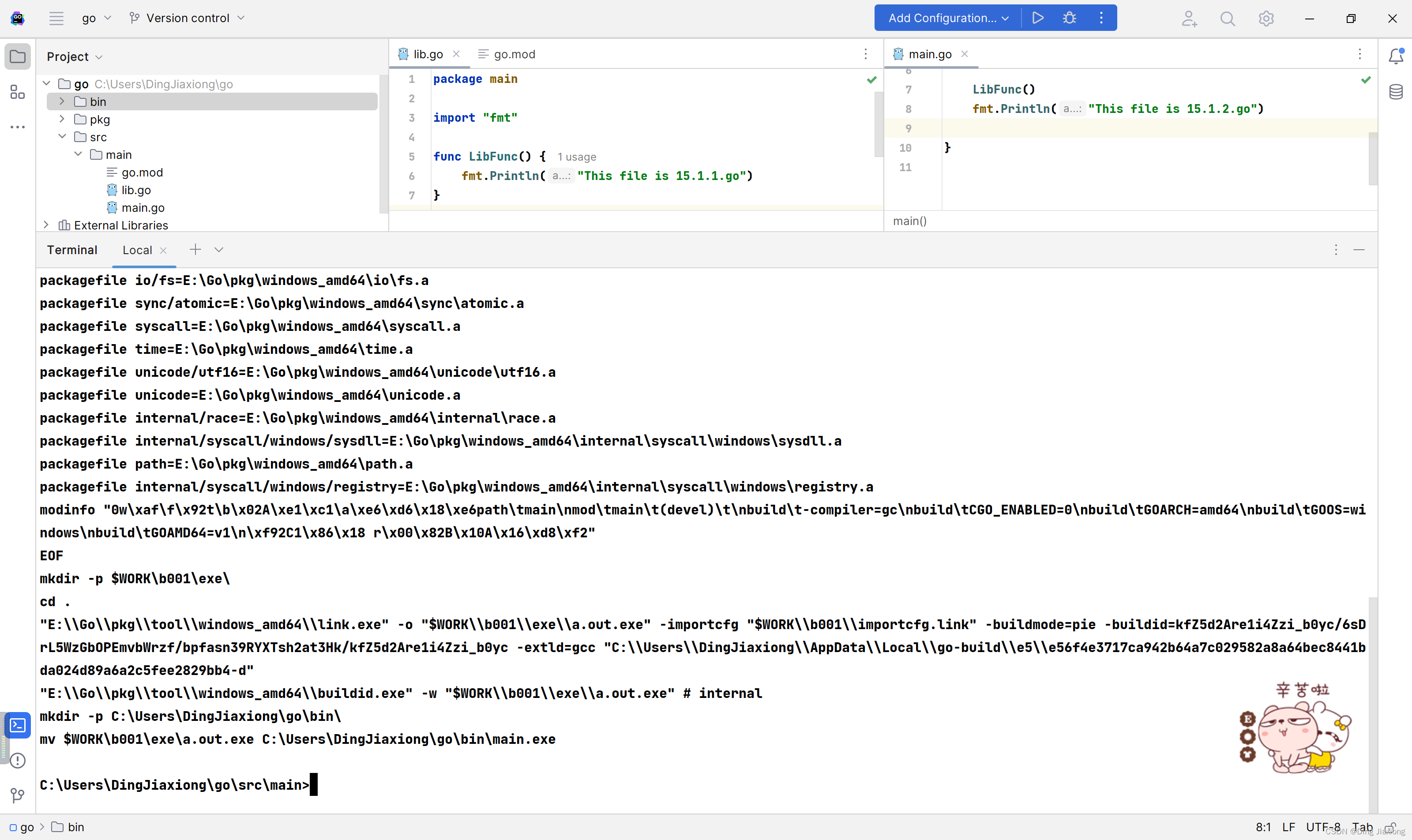Open the Database tool window icon
Viewport: 1412px width, 840px height.
(1396, 92)
